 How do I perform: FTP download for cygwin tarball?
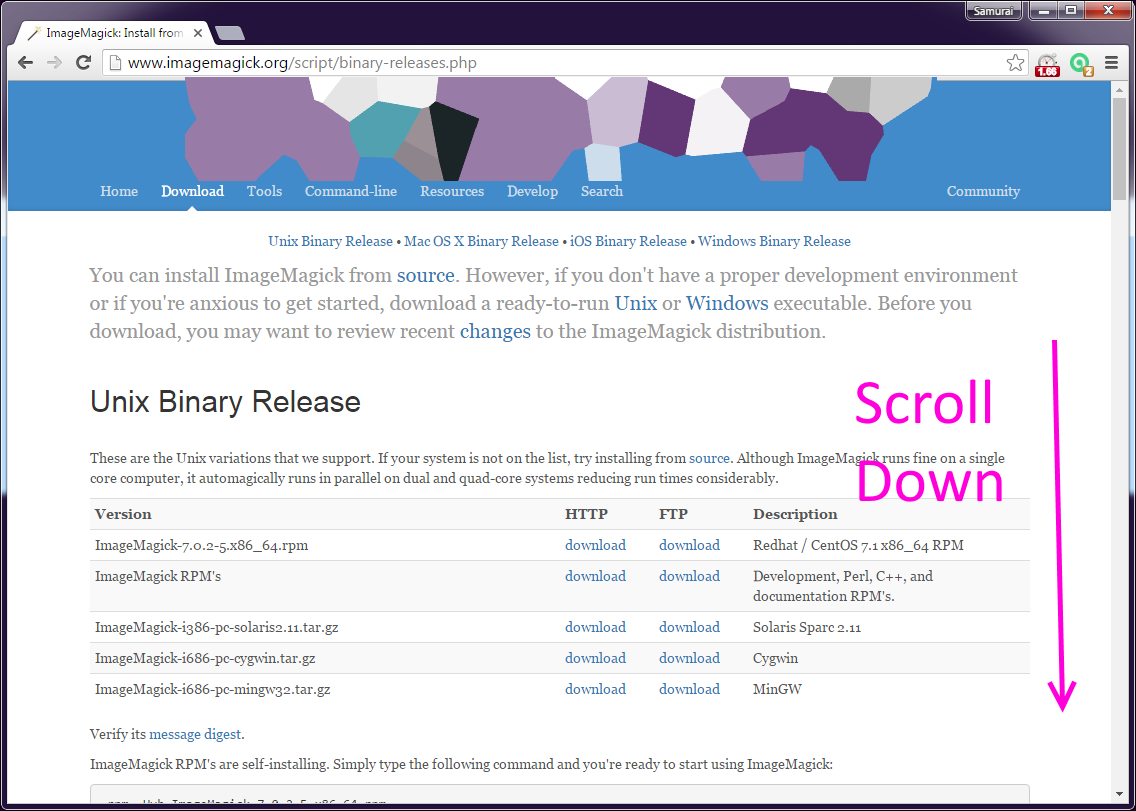point(690,658)
